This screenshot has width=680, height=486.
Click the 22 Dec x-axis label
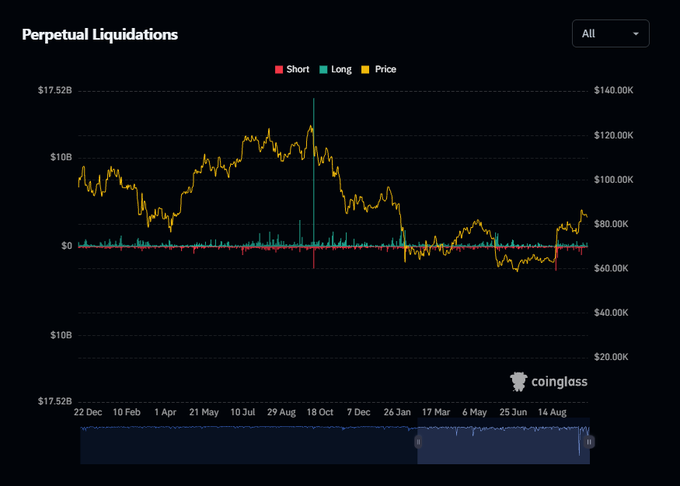[x=88, y=412]
